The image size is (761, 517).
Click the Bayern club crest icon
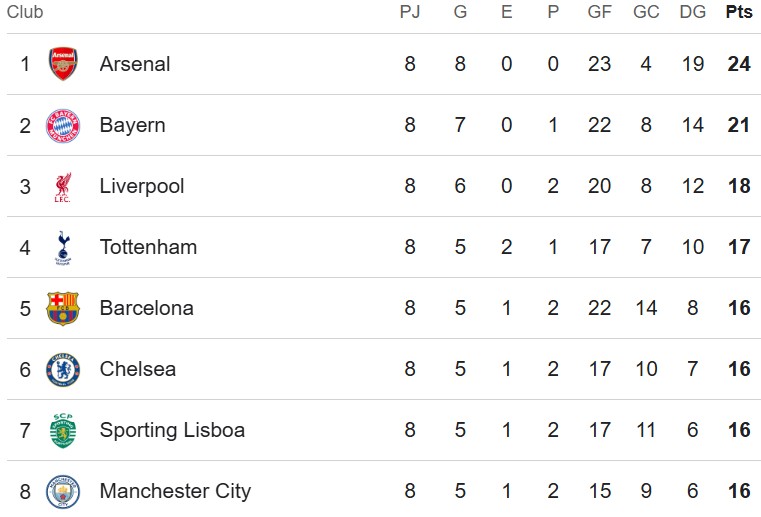tap(63, 125)
